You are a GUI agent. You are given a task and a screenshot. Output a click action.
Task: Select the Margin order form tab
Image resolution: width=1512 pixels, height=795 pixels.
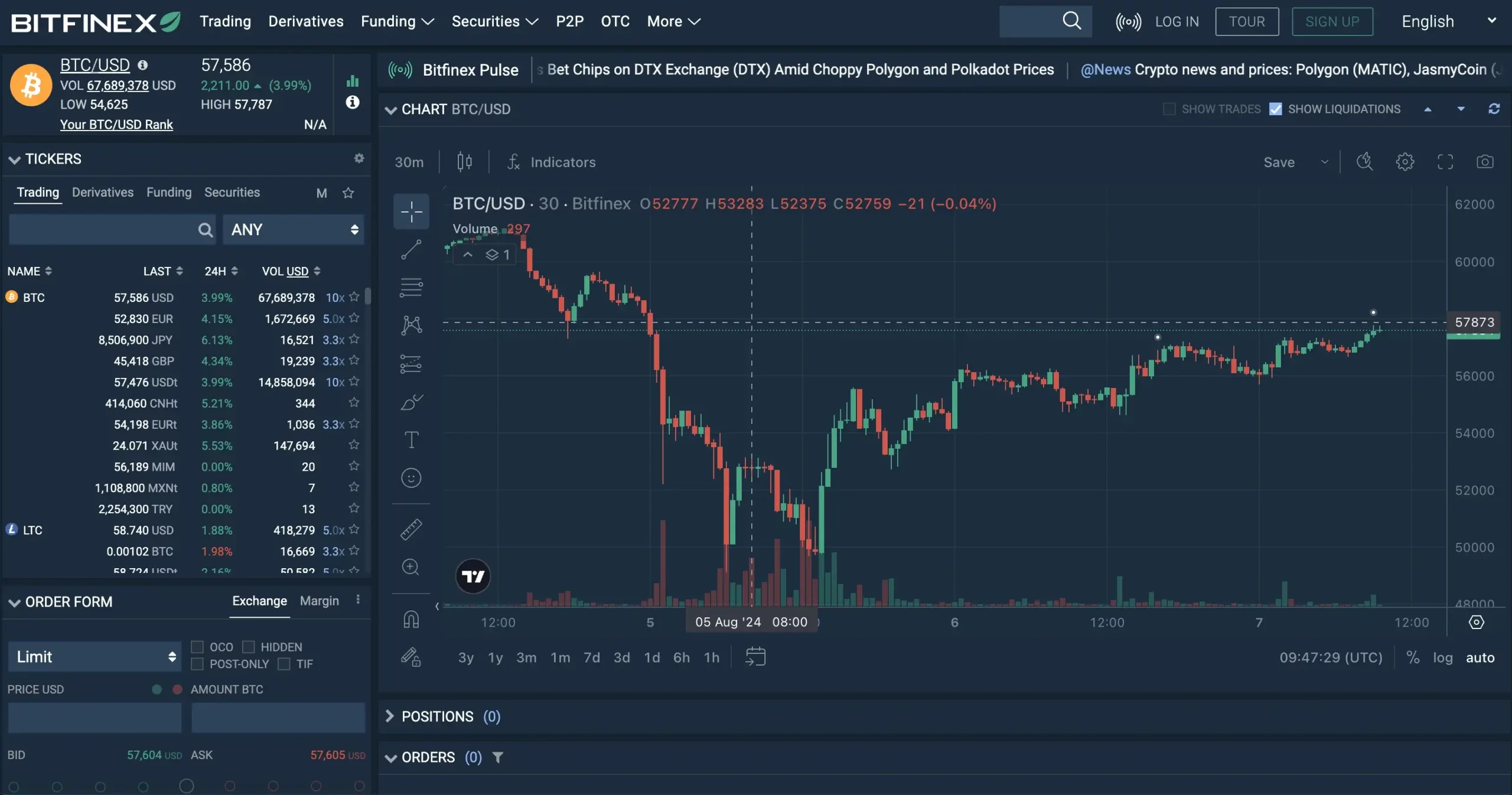tap(320, 601)
